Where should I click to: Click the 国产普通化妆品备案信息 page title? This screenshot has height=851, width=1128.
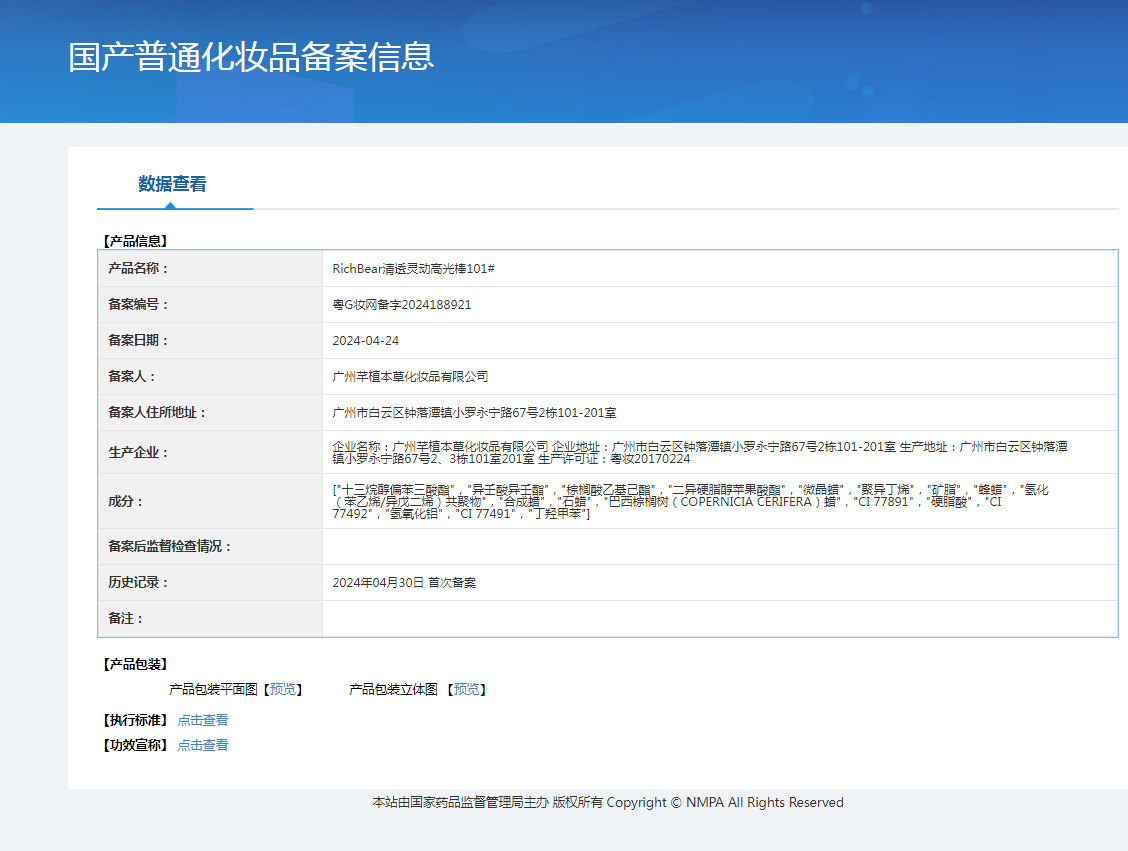(x=251, y=57)
